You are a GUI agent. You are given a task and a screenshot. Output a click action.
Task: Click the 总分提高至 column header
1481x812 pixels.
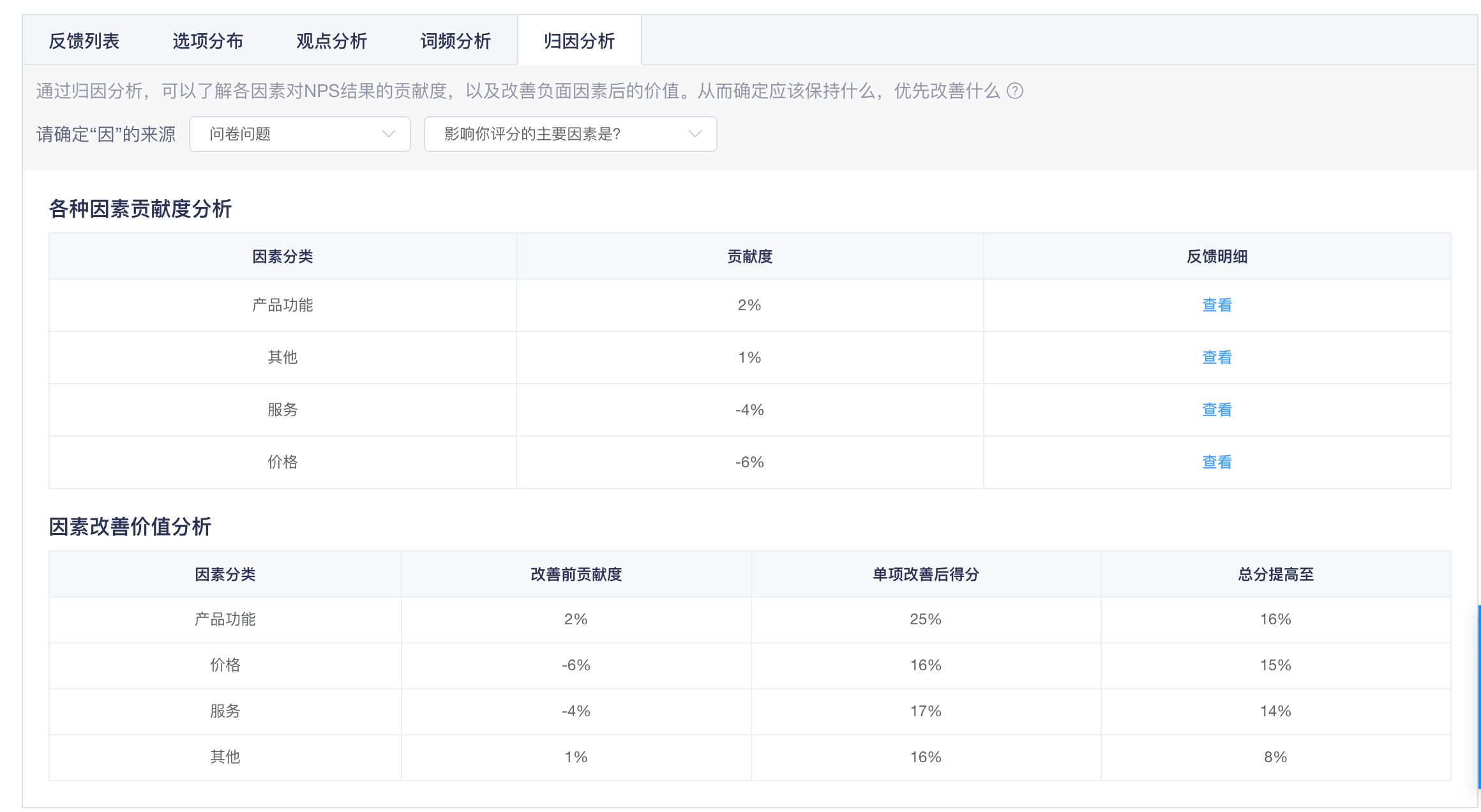pos(1276,575)
